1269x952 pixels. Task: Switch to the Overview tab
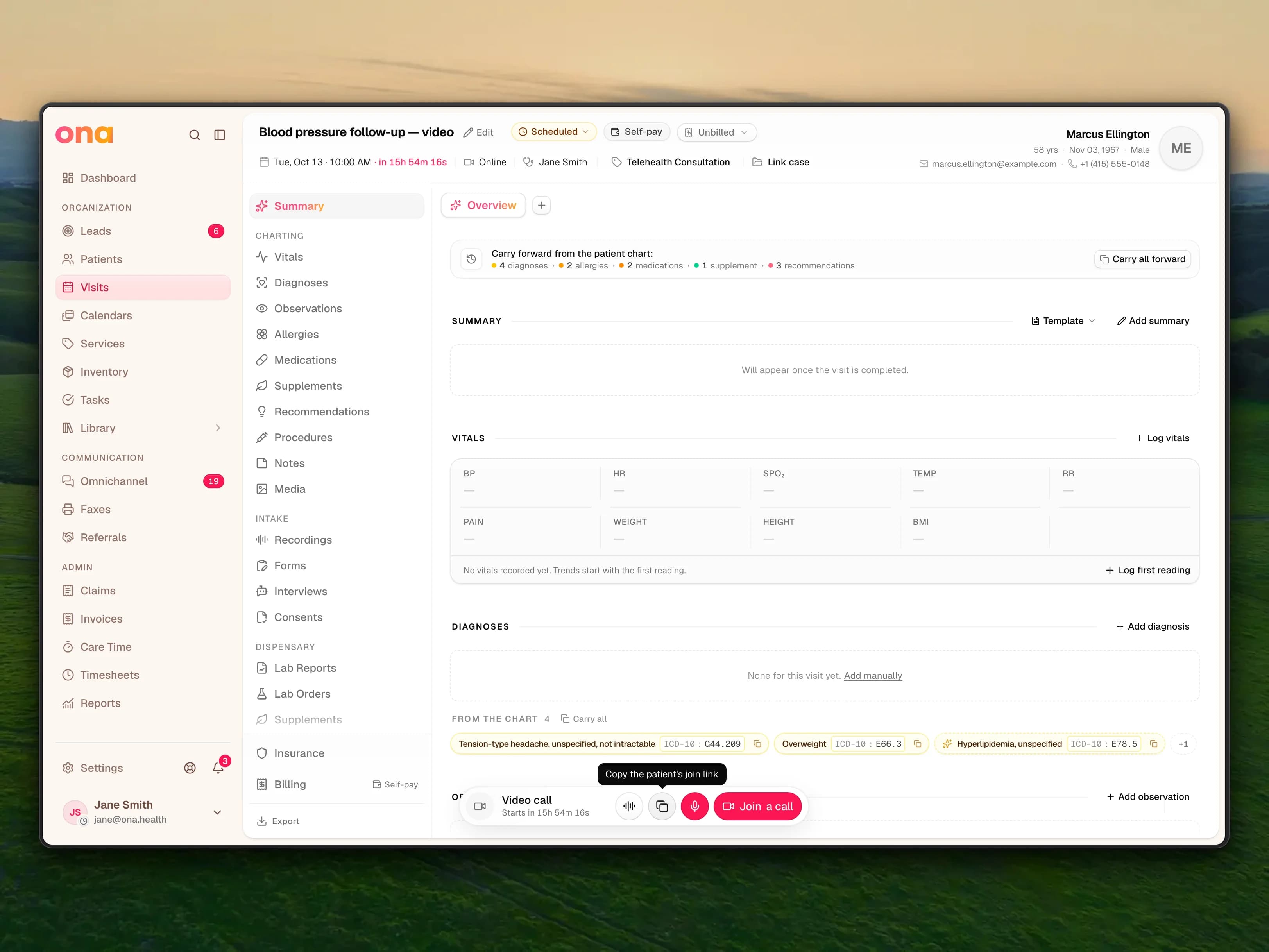483,205
